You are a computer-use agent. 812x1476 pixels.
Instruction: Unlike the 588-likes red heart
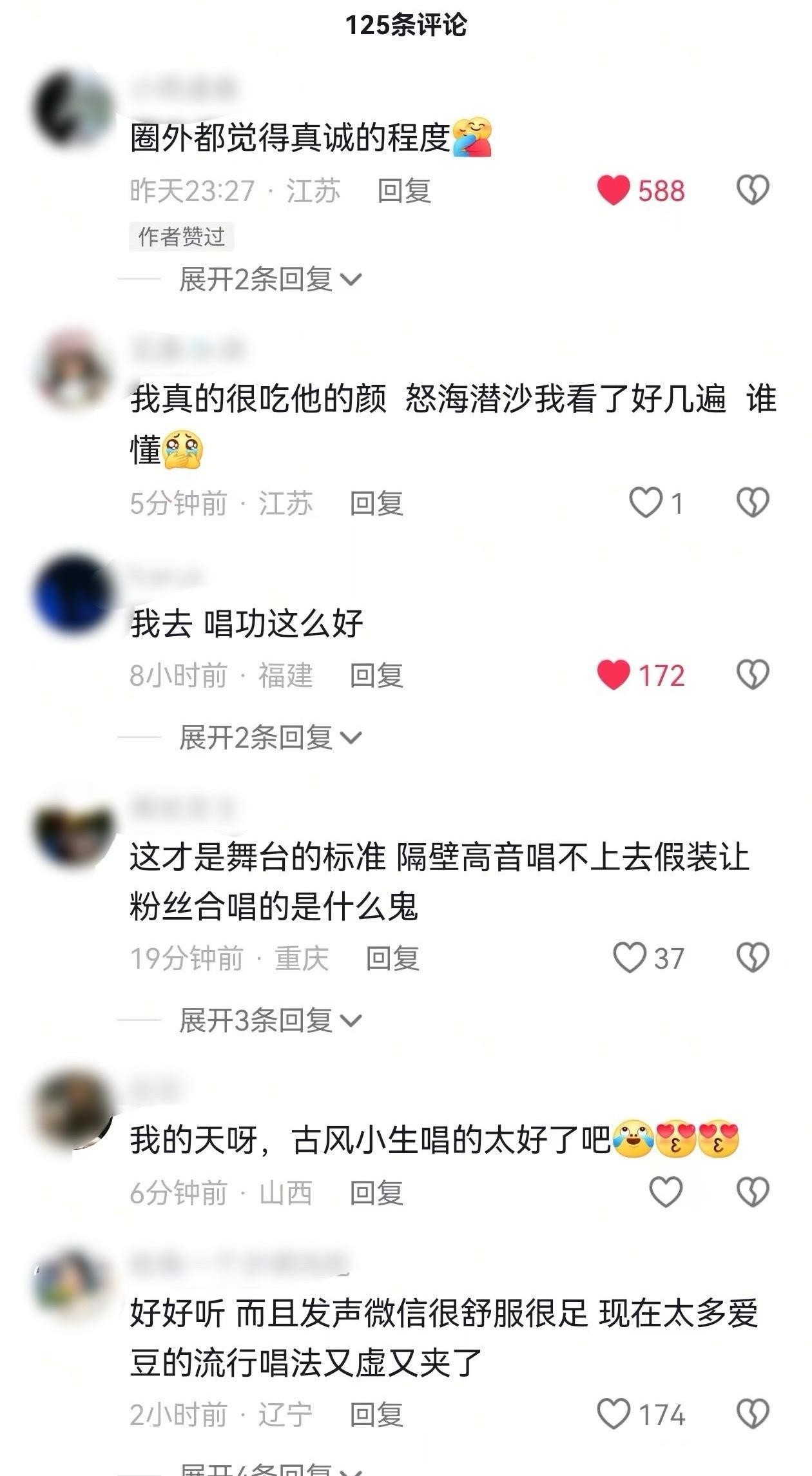(x=614, y=190)
